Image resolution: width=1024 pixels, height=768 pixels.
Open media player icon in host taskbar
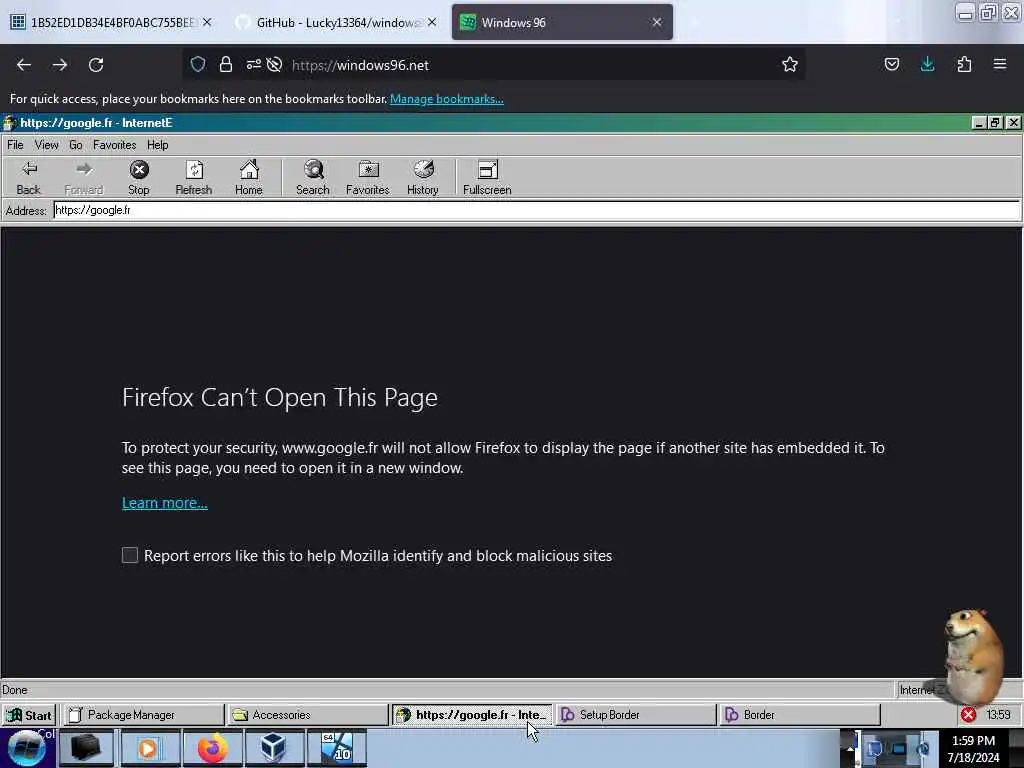149,748
